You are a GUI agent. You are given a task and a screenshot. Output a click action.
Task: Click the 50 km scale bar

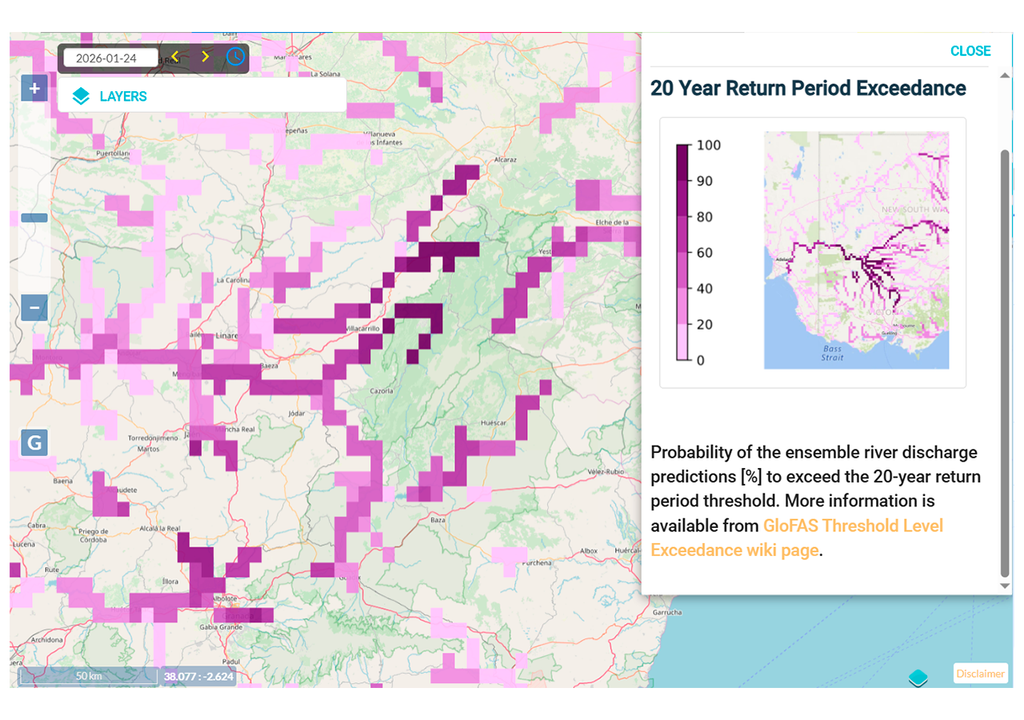pos(88,676)
